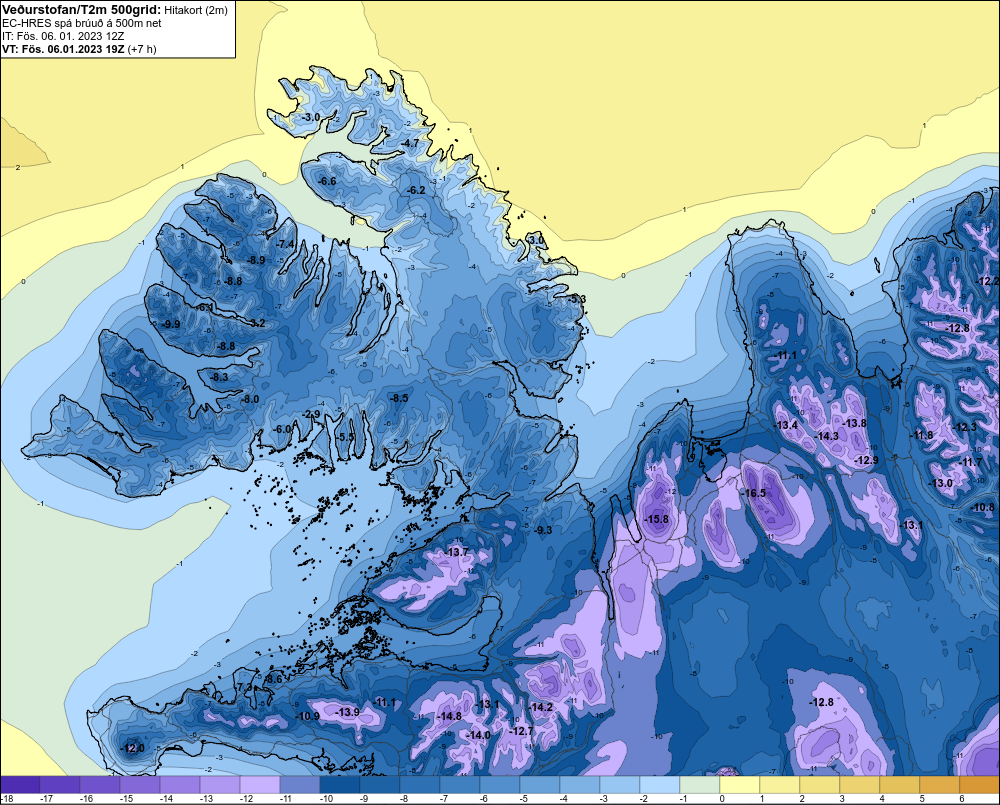Select the -14.8 temperature value

click(x=448, y=716)
